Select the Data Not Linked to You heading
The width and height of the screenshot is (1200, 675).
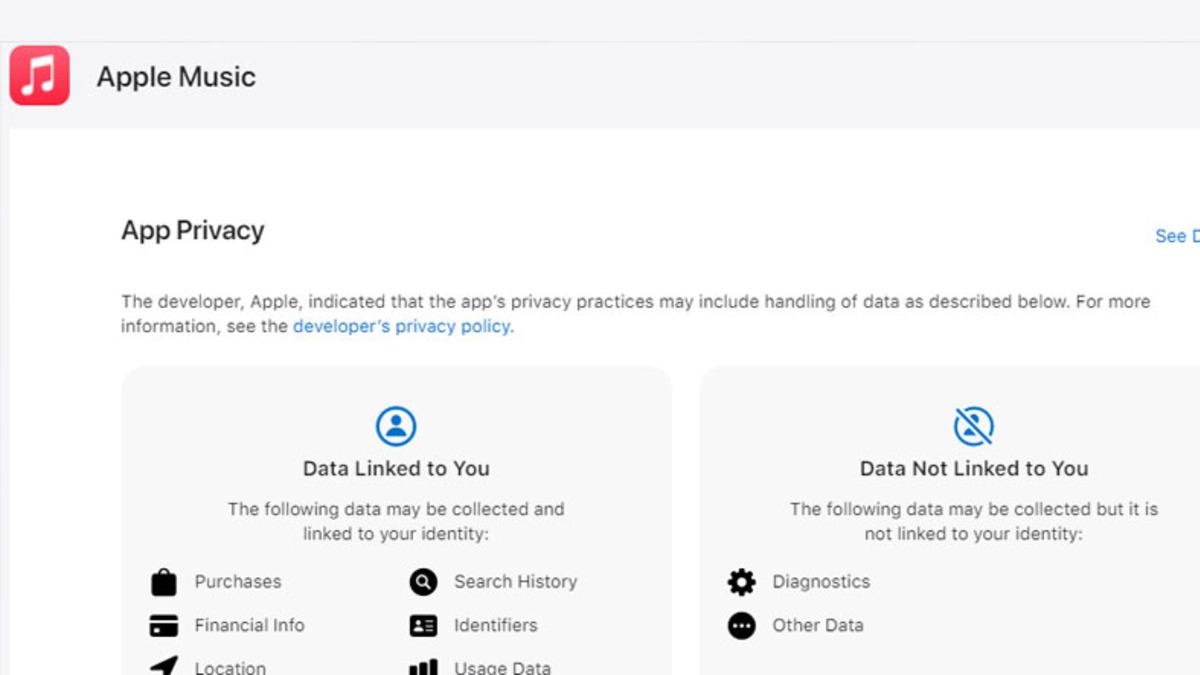[973, 468]
